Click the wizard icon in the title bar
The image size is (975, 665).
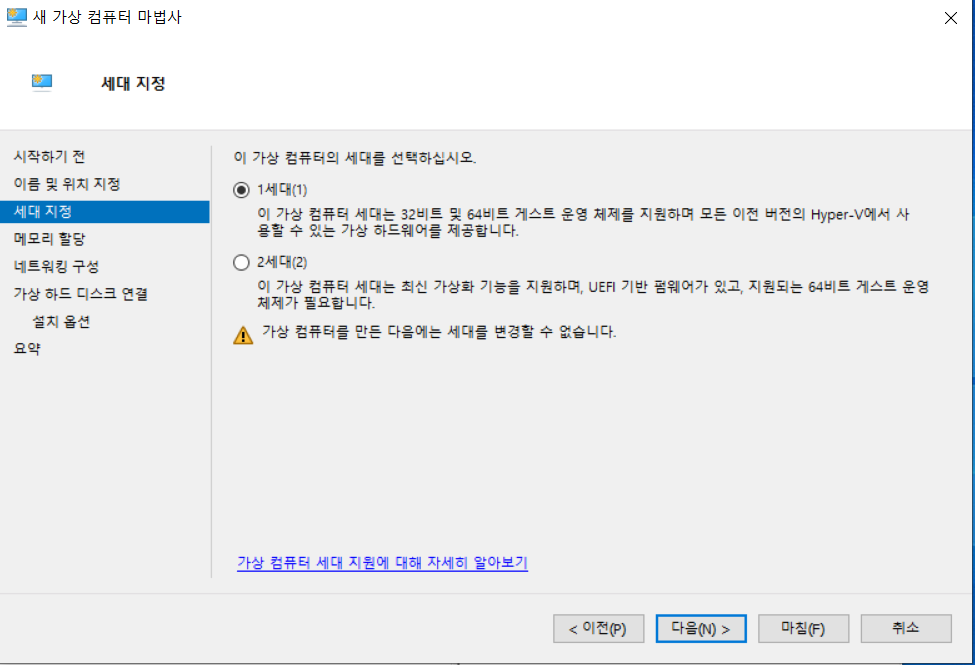pos(16,17)
